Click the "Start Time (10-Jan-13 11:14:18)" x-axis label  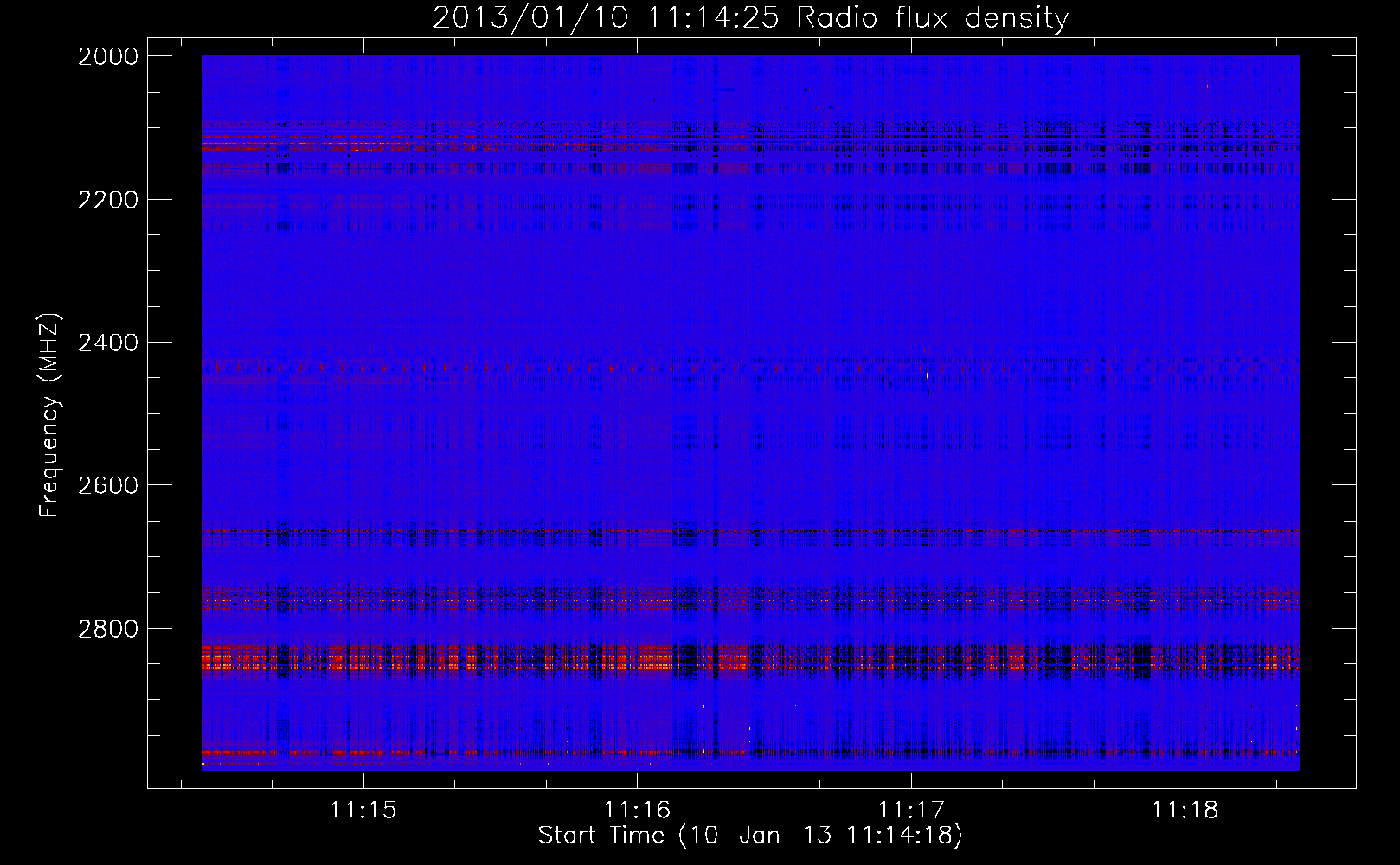coord(750,836)
